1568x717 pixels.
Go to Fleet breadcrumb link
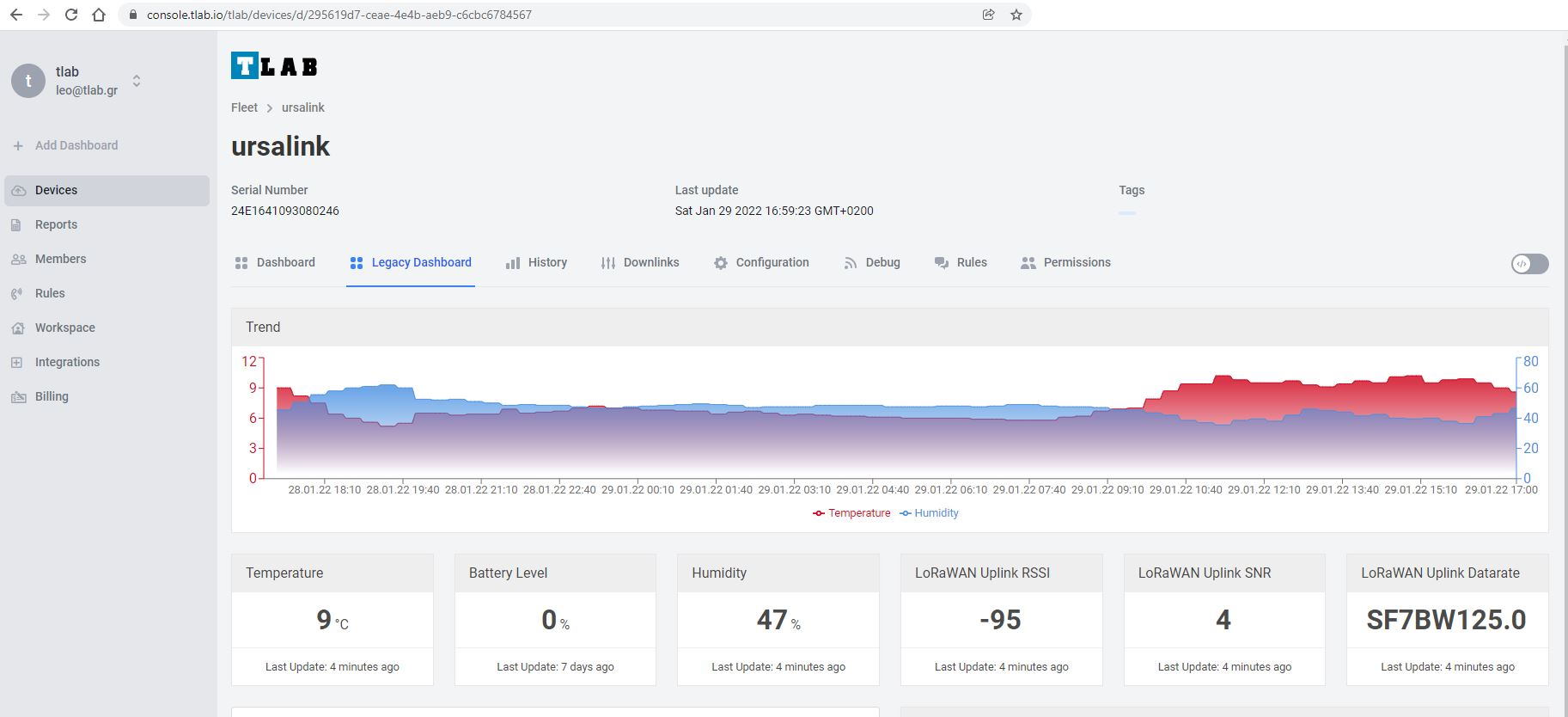(244, 107)
